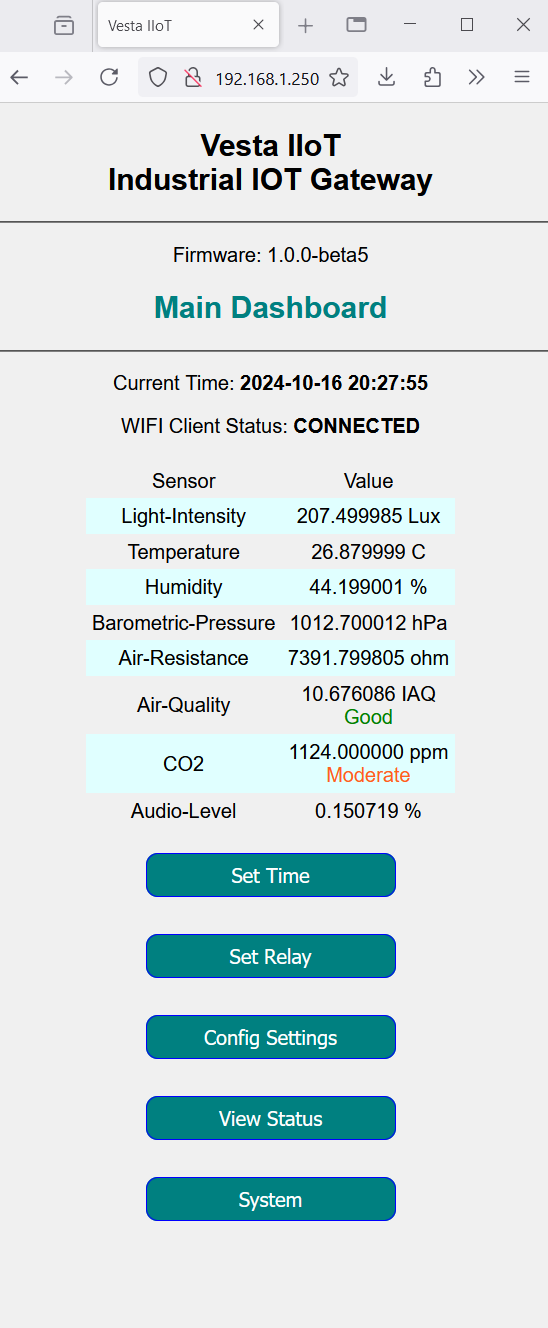
Task: Click the browser back arrow
Action: (19, 77)
